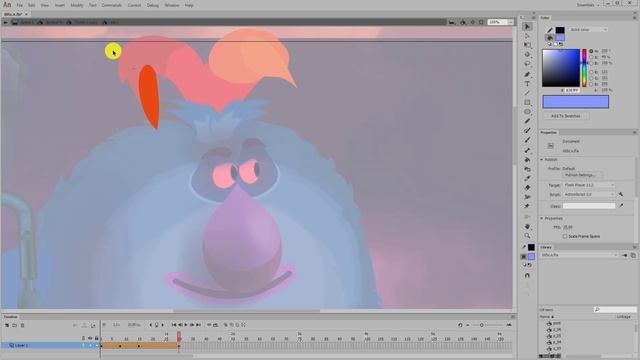Select the Lasso tool
The height and width of the screenshot is (360, 640).
pyautogui.click(x=527, y=64)
